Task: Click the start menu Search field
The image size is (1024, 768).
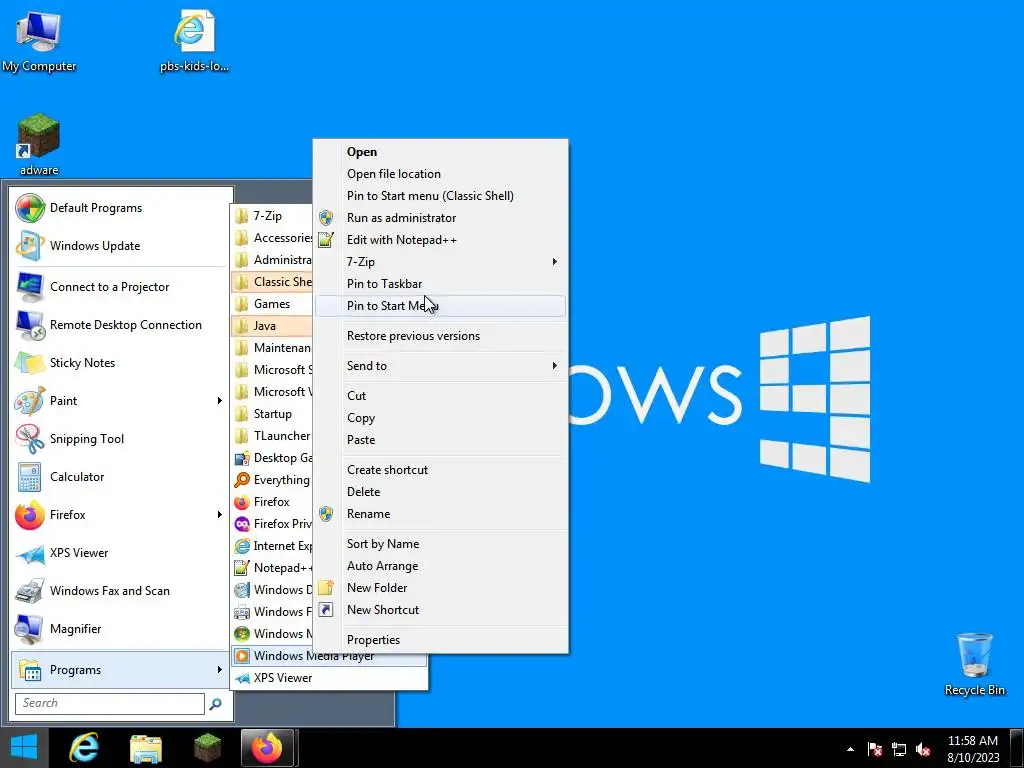Action: coord(110,703)
